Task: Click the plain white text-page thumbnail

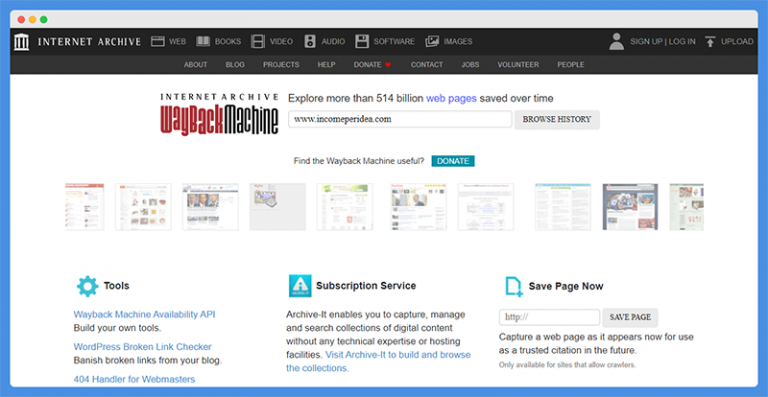Action: [486, 207]
